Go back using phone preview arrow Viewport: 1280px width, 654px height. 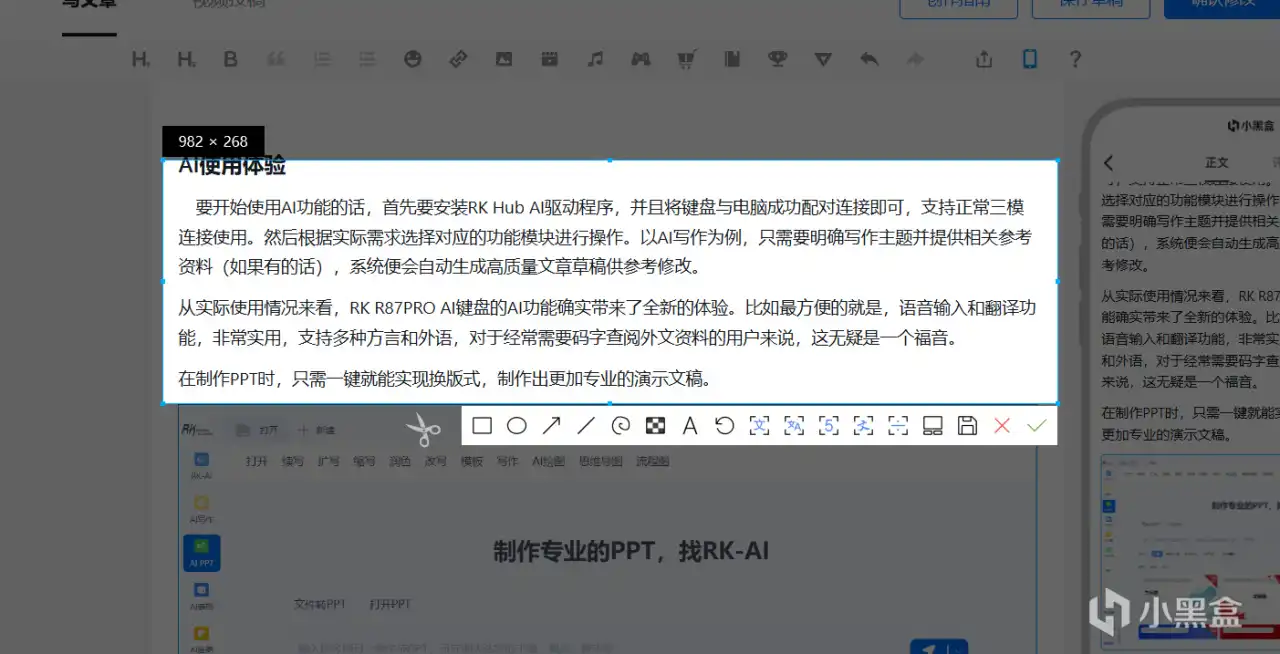coord(1108,162)
